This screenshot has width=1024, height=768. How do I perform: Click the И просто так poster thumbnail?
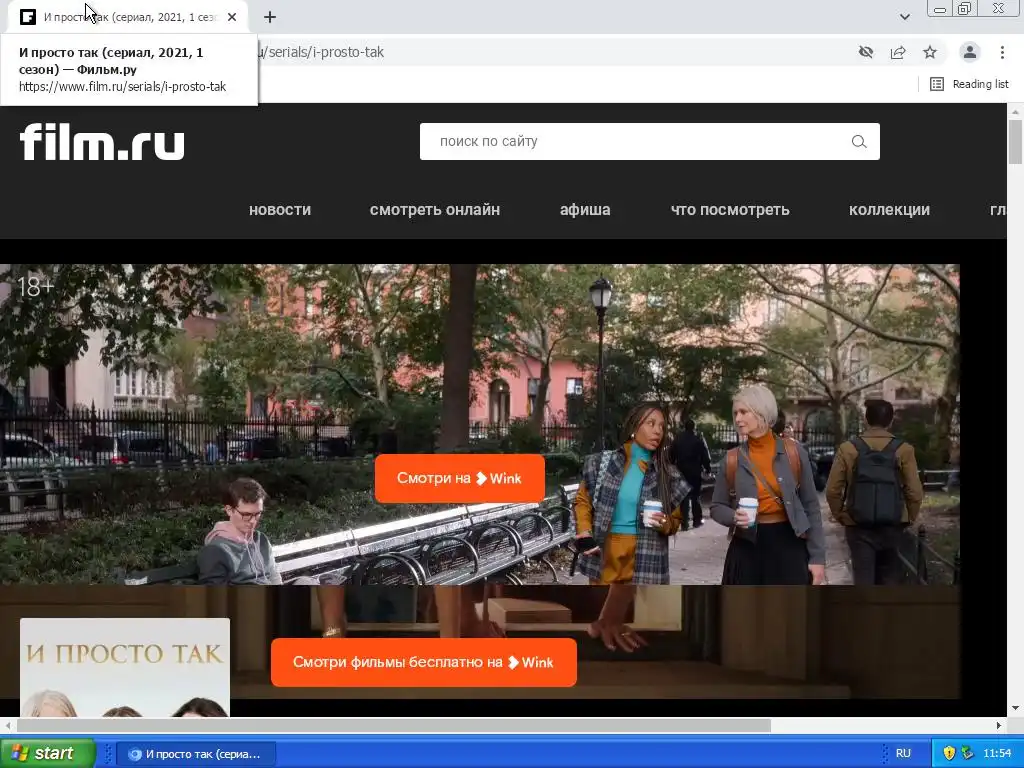125,667
